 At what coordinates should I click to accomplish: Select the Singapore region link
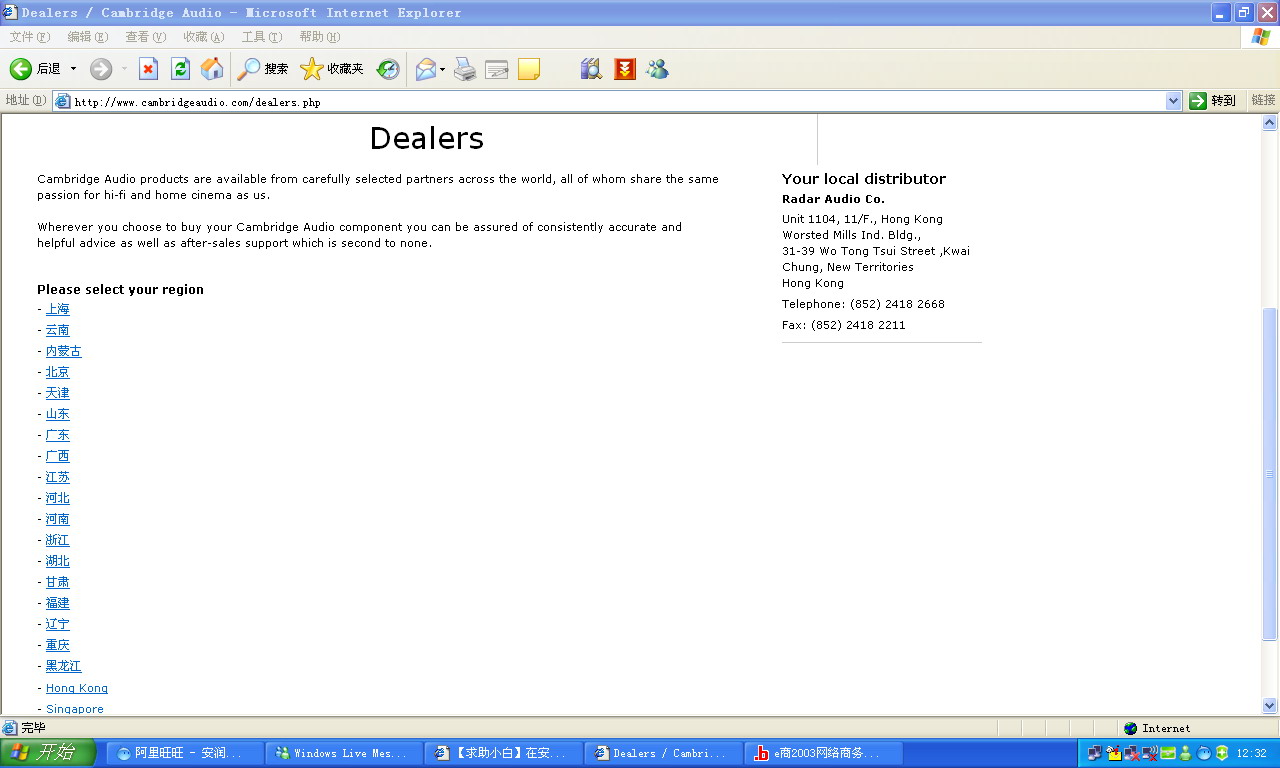[75, 709]
